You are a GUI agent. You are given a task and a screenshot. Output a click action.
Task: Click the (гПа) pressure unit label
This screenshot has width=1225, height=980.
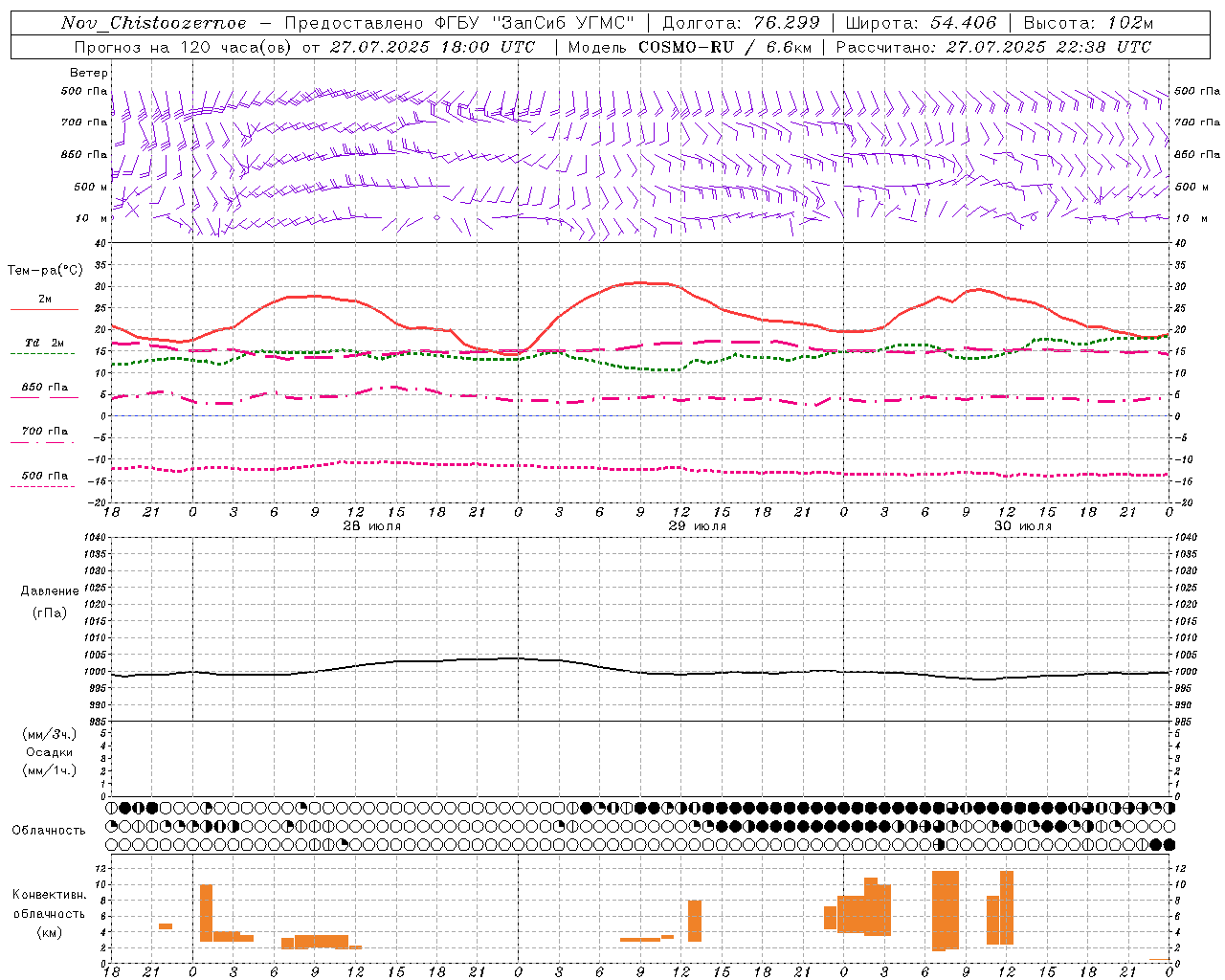50,612
